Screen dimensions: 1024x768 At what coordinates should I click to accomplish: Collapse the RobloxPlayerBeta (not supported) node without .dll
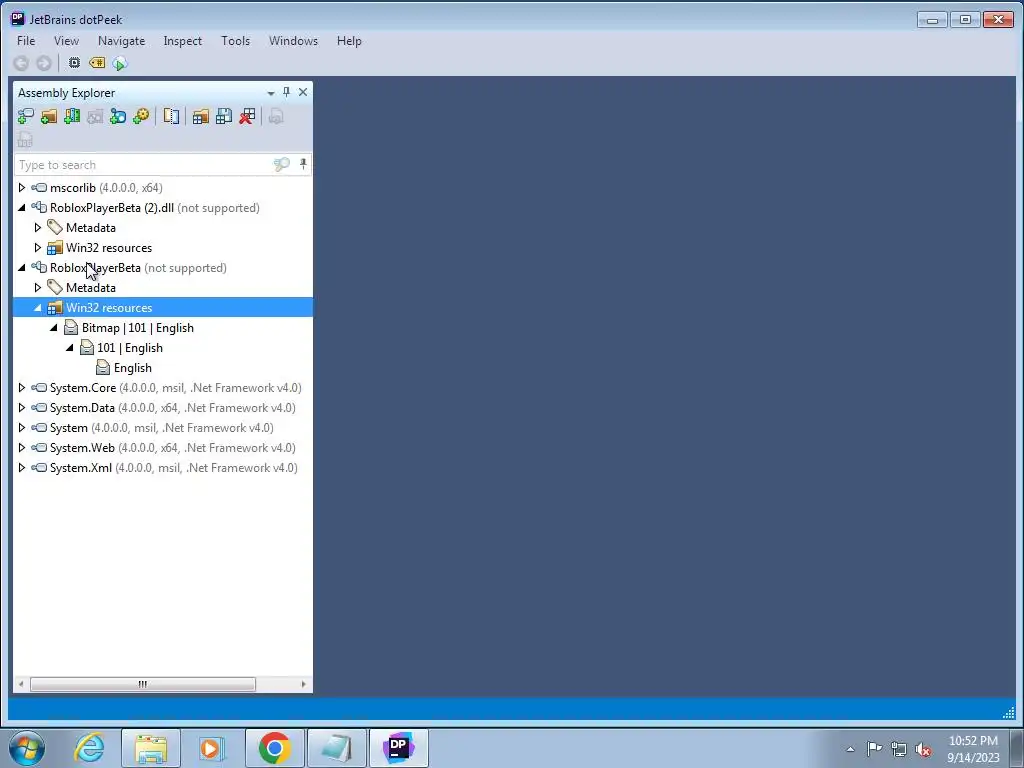22,268
